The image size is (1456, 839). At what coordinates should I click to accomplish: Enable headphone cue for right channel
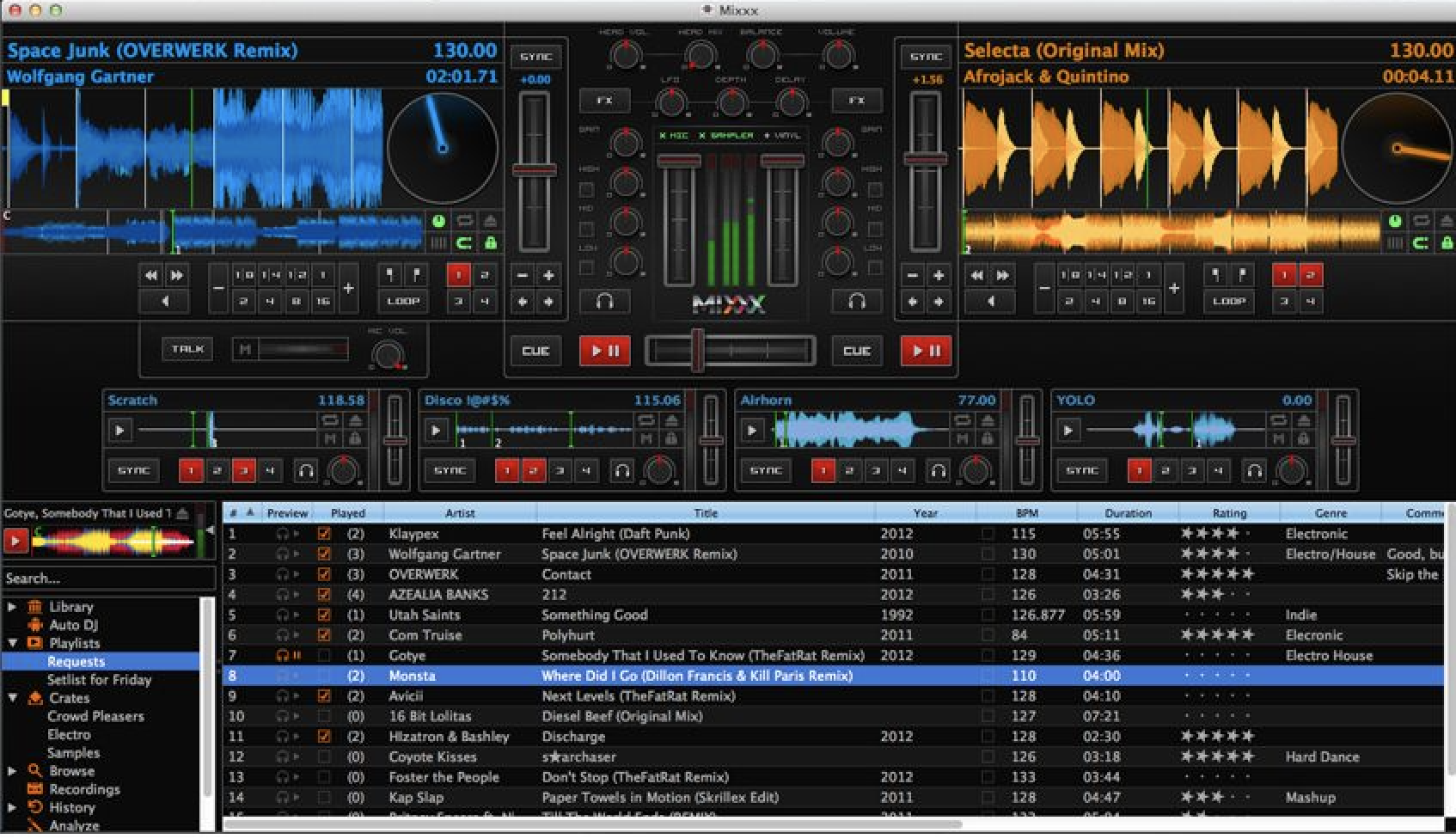pyautogui.click(x=856, y=302)
